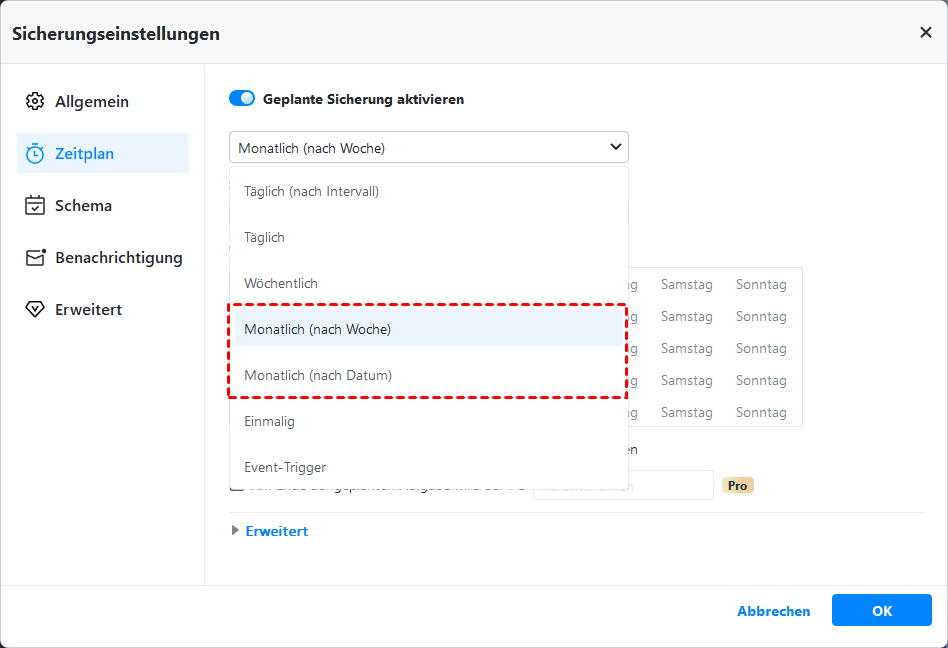
Task: Toggle Geplante Sicherung aktivieren switch
Action: (x=242, y=99)
